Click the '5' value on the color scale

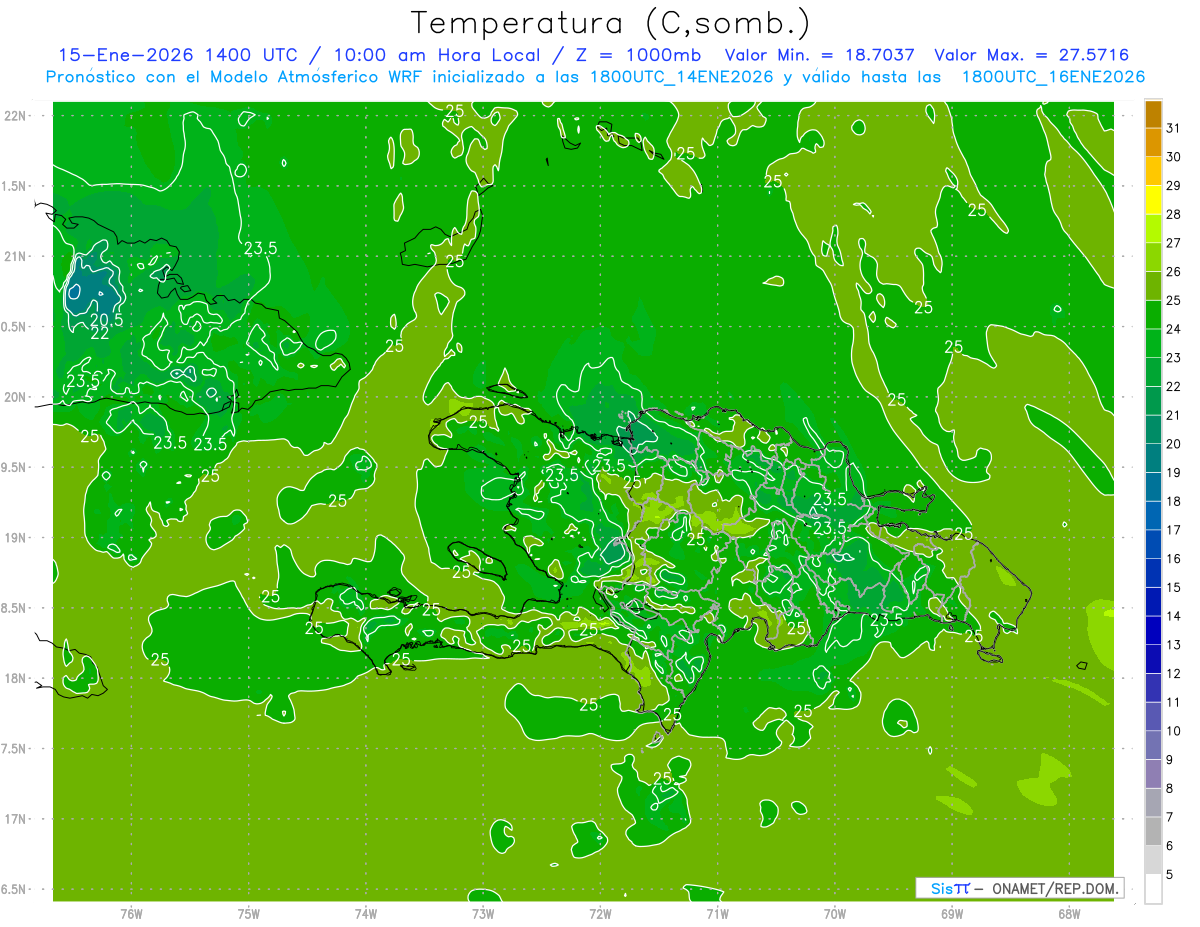[1170, 874]
